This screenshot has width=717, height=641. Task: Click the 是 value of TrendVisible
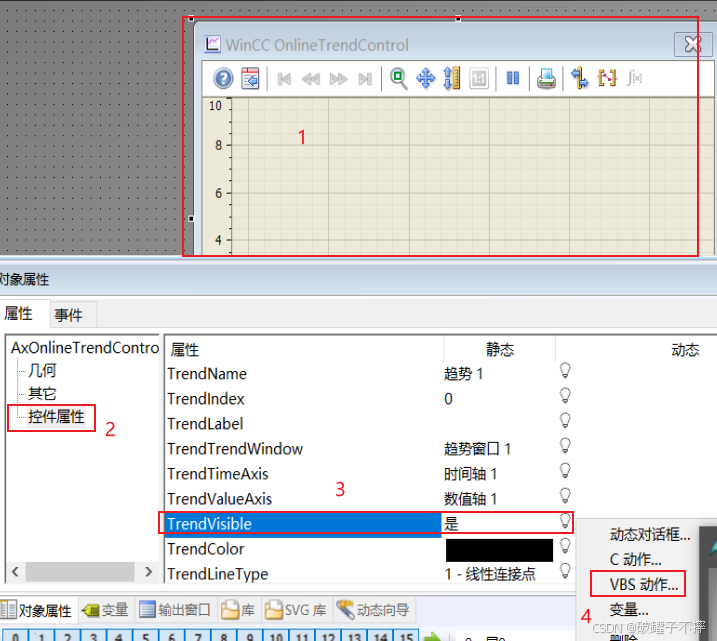pyautogui.click(x=451, y=524)
